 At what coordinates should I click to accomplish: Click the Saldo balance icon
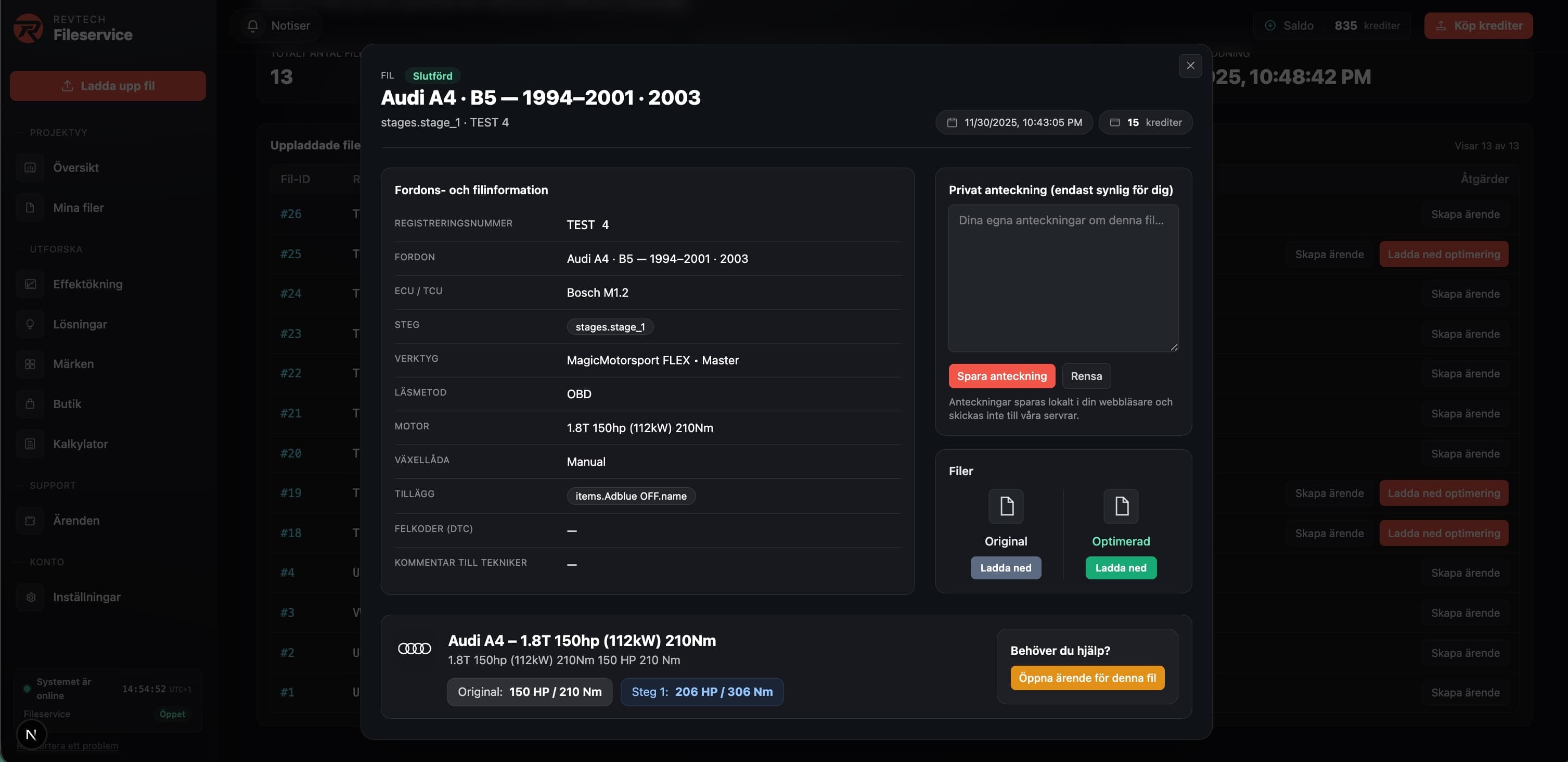pos(1270,25)
